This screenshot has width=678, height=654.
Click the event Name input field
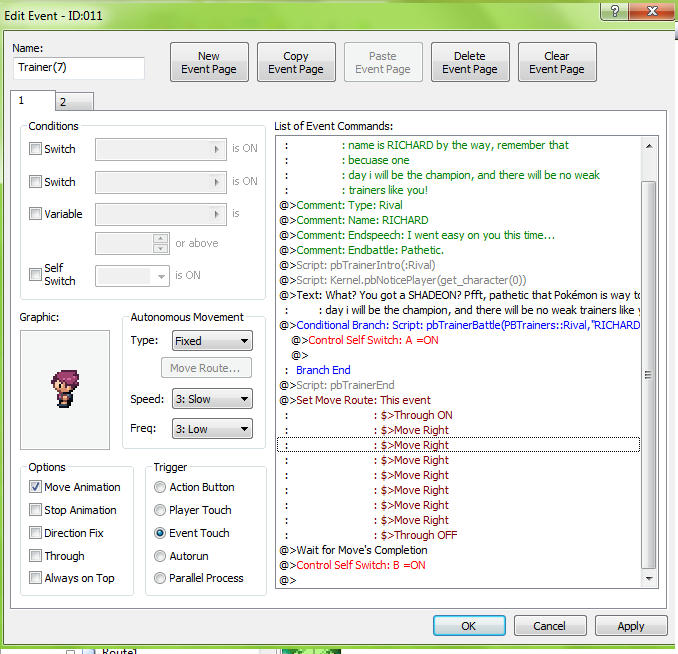click(x=79, y=68)
